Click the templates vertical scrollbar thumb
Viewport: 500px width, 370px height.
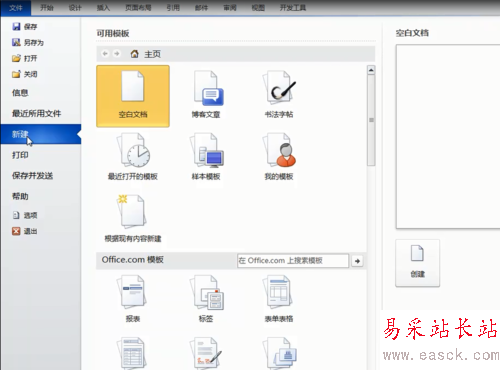pyautogui.click(x=371, y=120)
